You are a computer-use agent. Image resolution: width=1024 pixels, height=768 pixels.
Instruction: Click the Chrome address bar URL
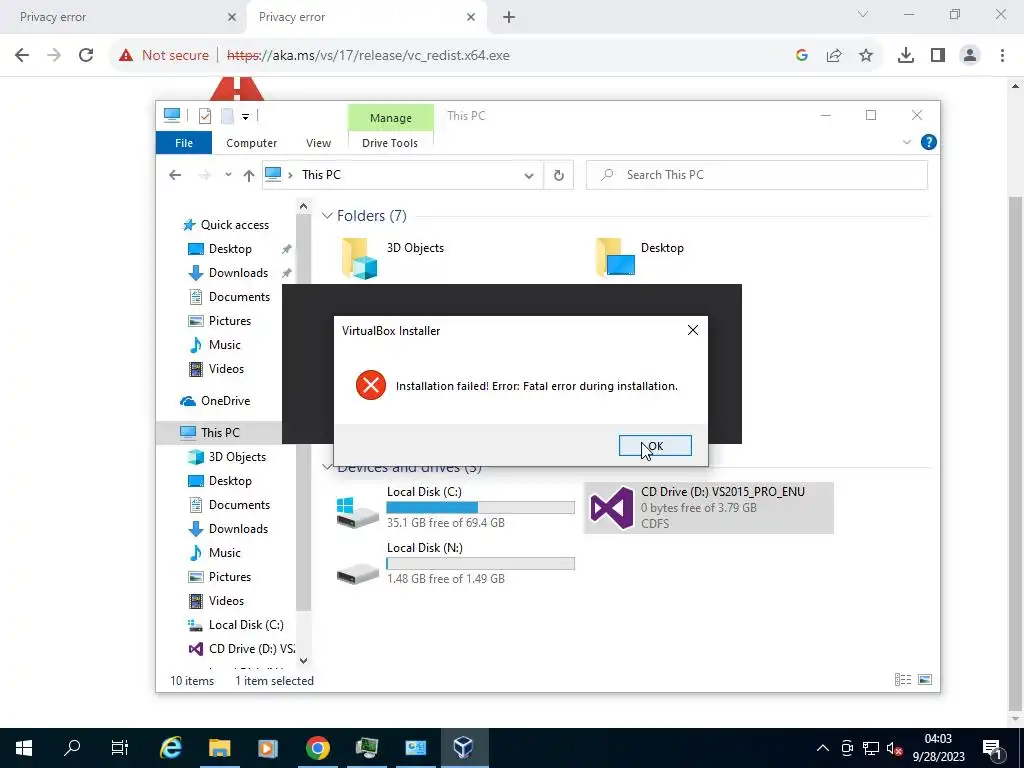(368, 56)
